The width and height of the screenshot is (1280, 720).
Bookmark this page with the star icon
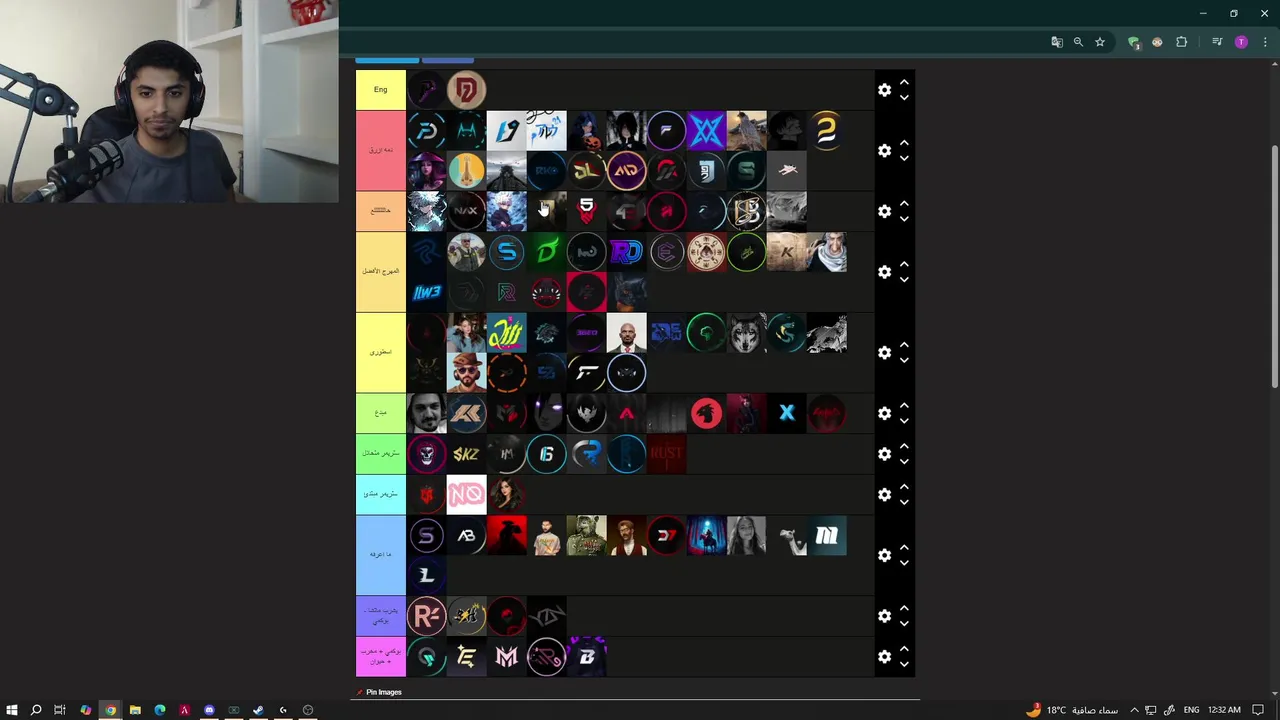(1100, 42)
